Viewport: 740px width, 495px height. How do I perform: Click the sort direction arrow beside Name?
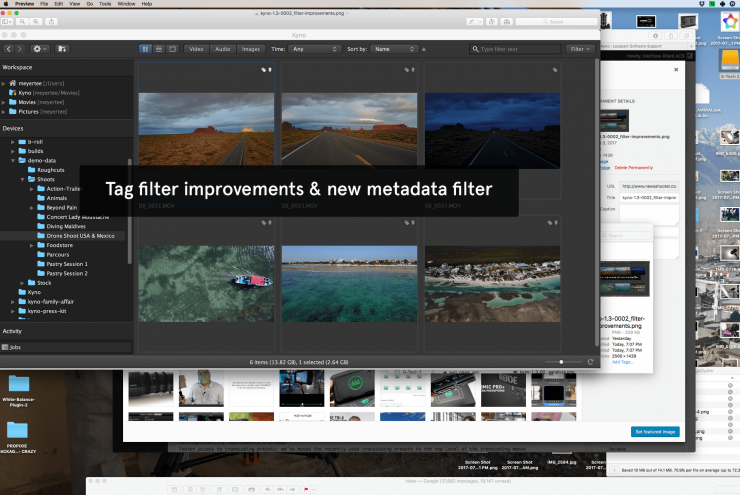[x=424, y=48]
